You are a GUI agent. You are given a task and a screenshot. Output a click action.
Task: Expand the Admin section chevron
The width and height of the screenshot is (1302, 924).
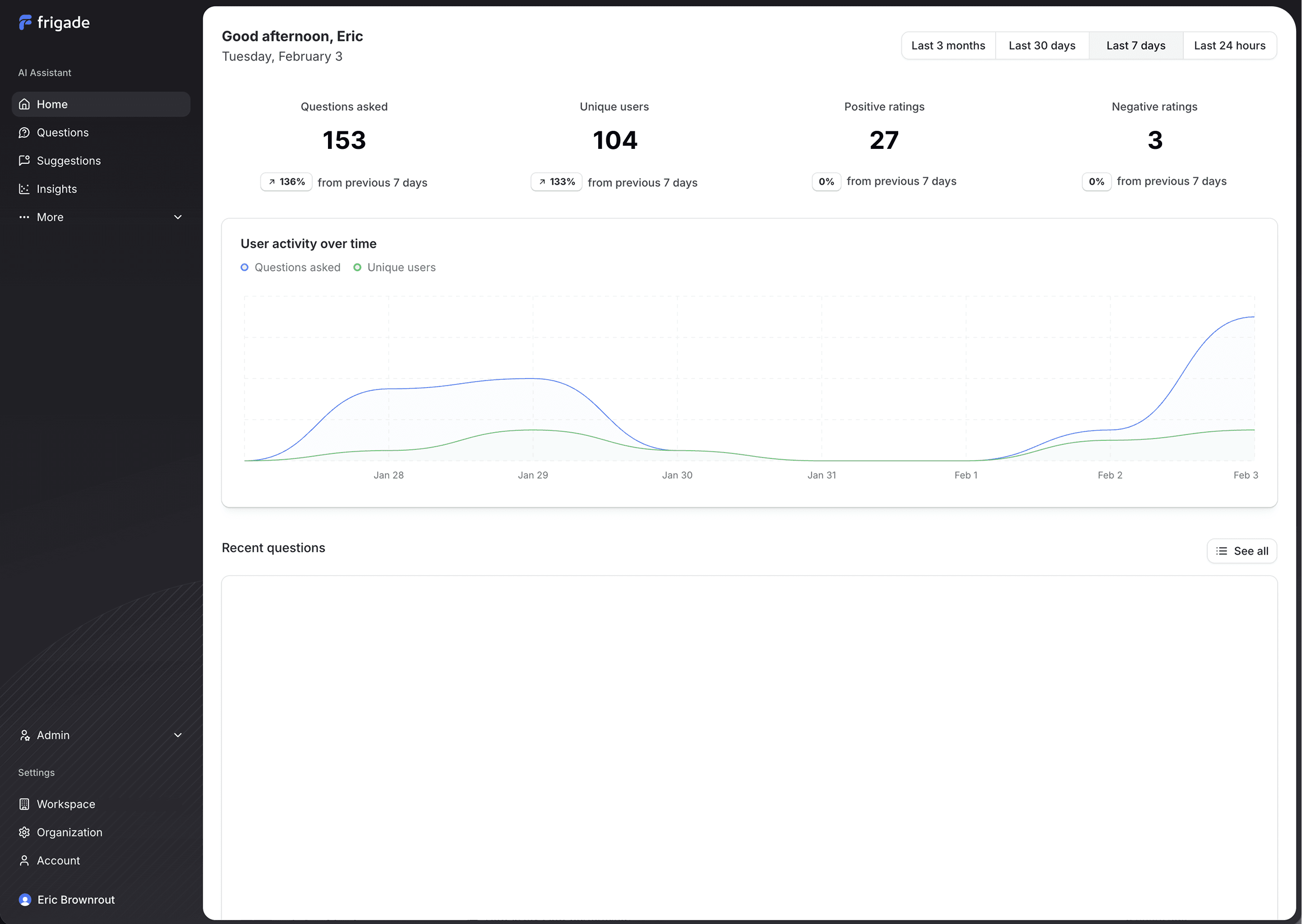pyautogui.click(x=177, y=735)
